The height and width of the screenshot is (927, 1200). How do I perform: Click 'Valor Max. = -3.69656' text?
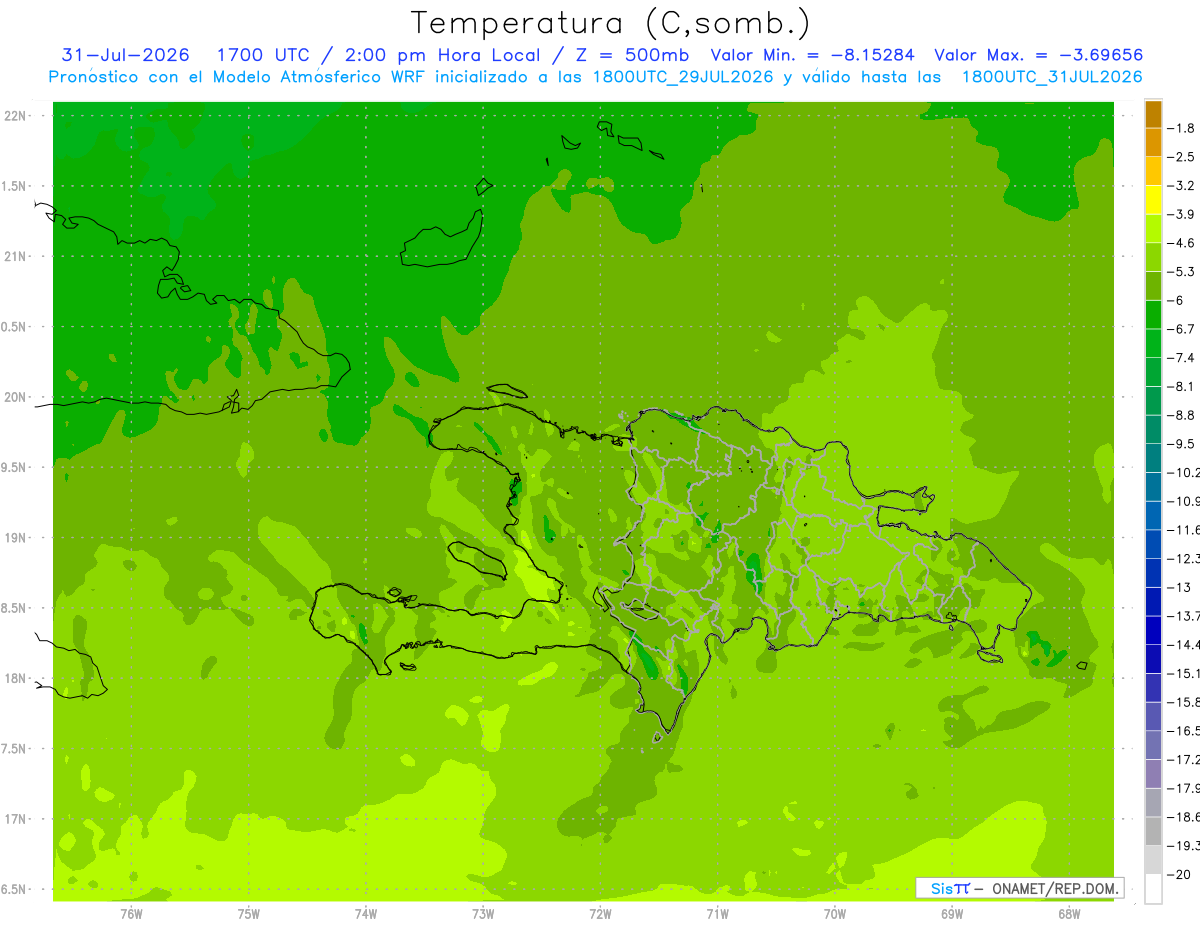1038,55
